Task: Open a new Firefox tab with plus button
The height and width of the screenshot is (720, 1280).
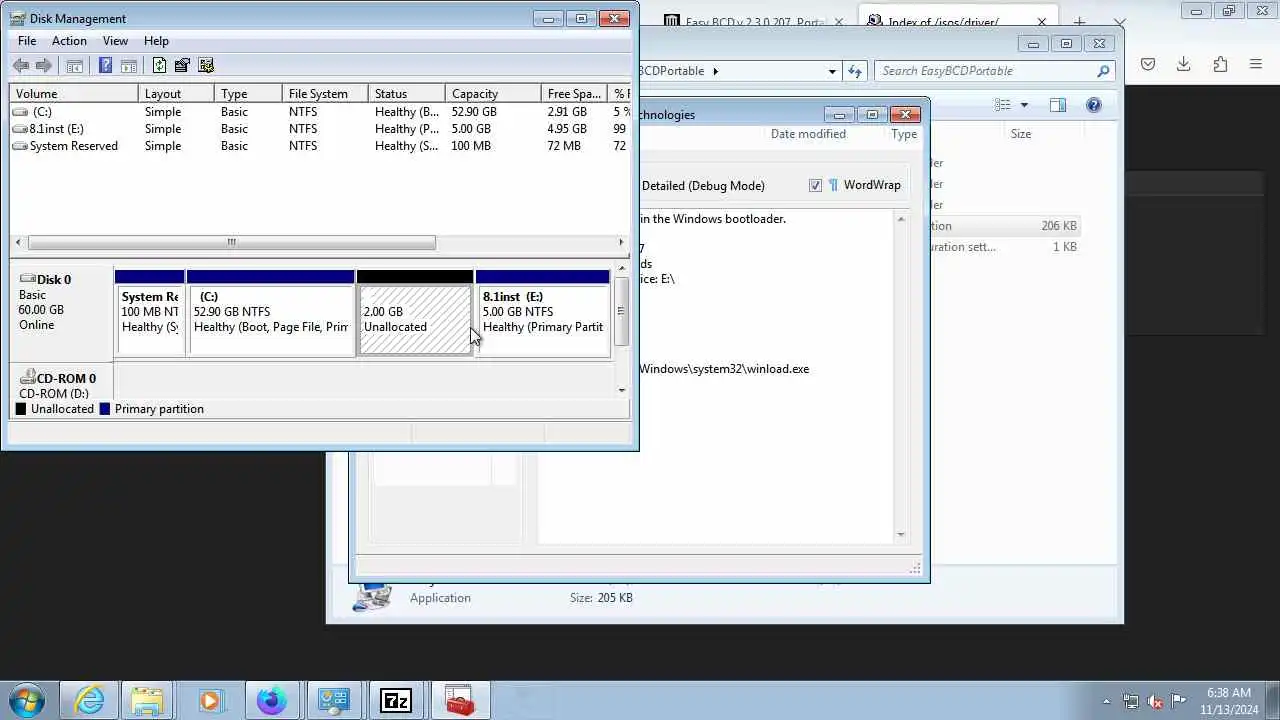Action: tap(1079, 22)
